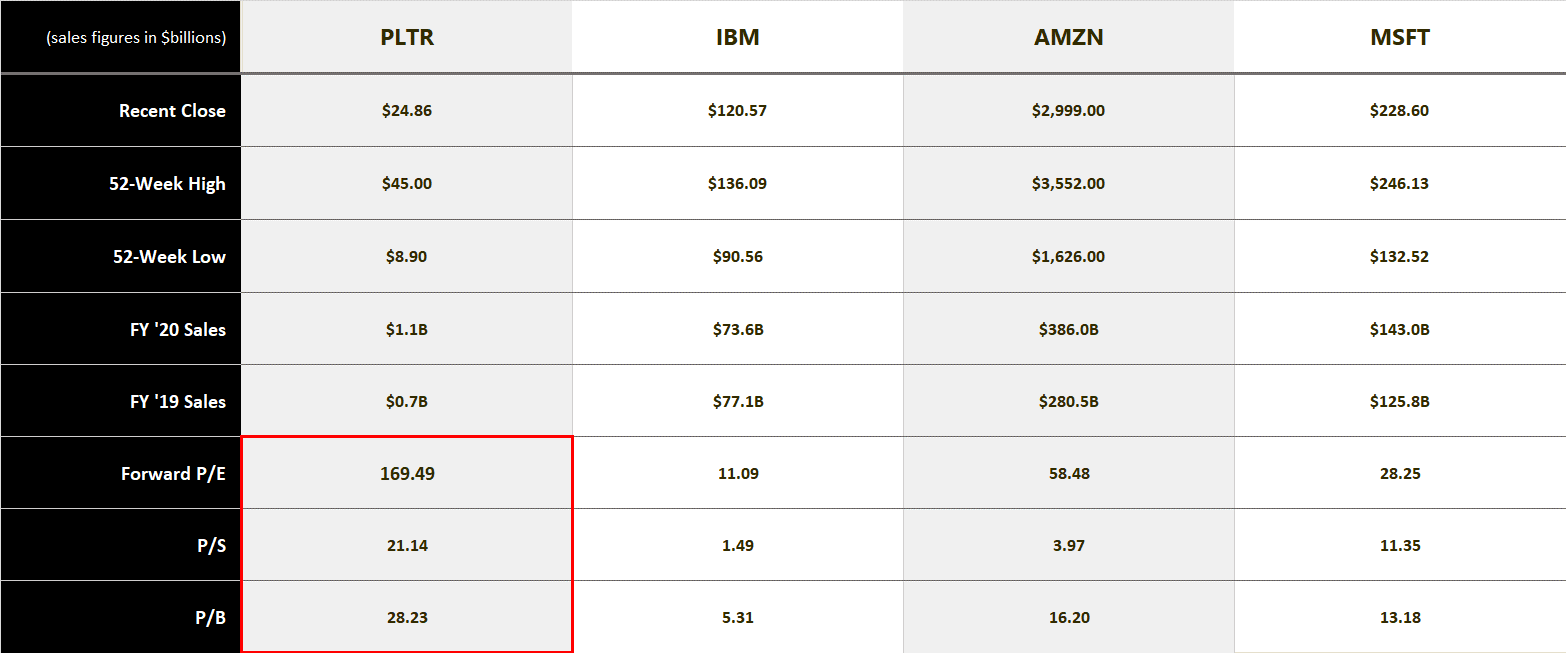Click the Recent Close row label

click(172, 111)
